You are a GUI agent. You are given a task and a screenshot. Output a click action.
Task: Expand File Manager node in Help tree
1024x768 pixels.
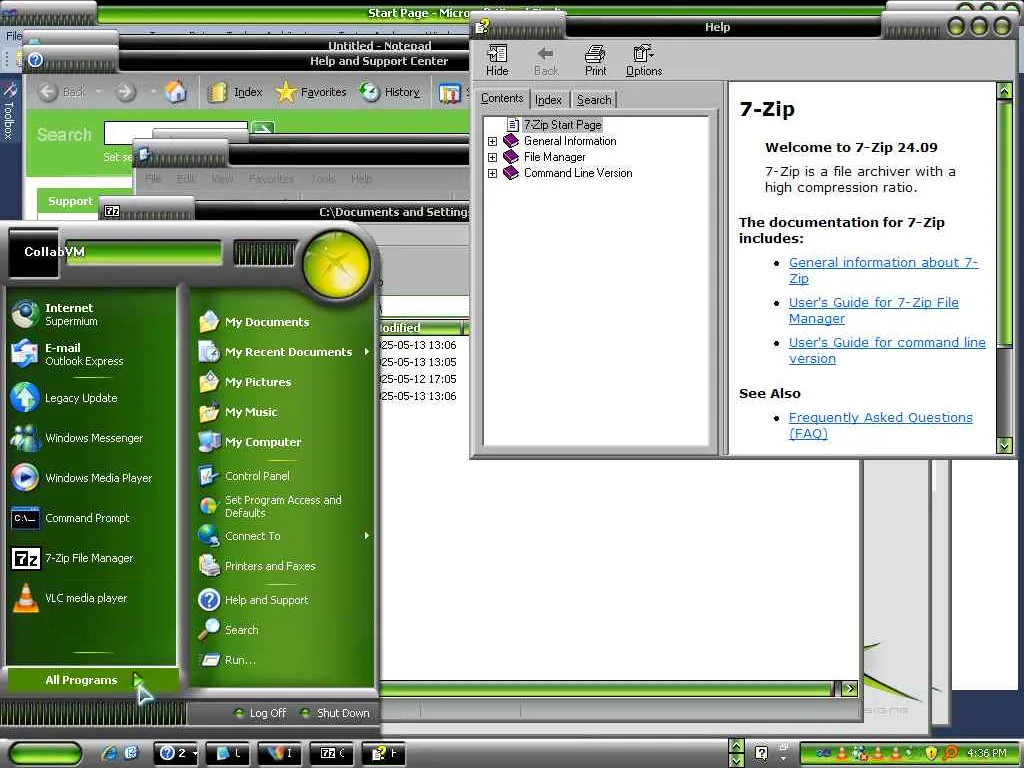click(492, 157)
